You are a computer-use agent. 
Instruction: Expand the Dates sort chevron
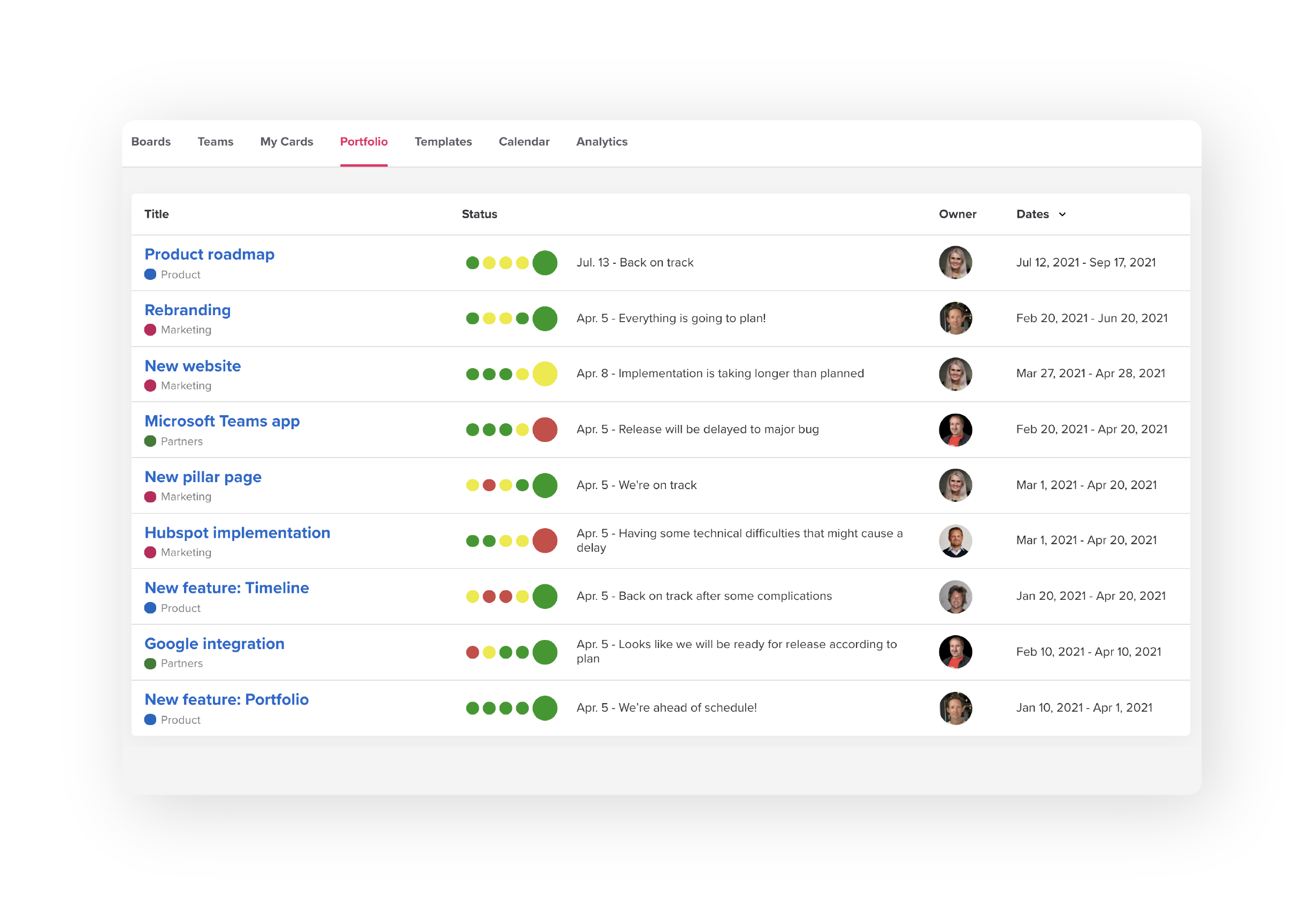point(1062,215)
